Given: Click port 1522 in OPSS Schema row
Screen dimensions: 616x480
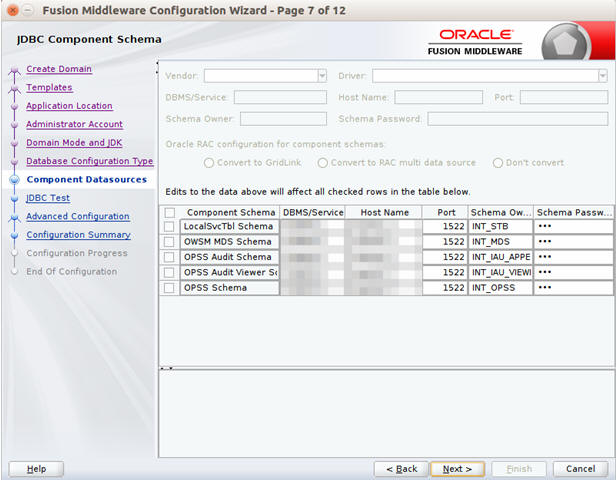Looking at the screenshot, I should point(445,288).
